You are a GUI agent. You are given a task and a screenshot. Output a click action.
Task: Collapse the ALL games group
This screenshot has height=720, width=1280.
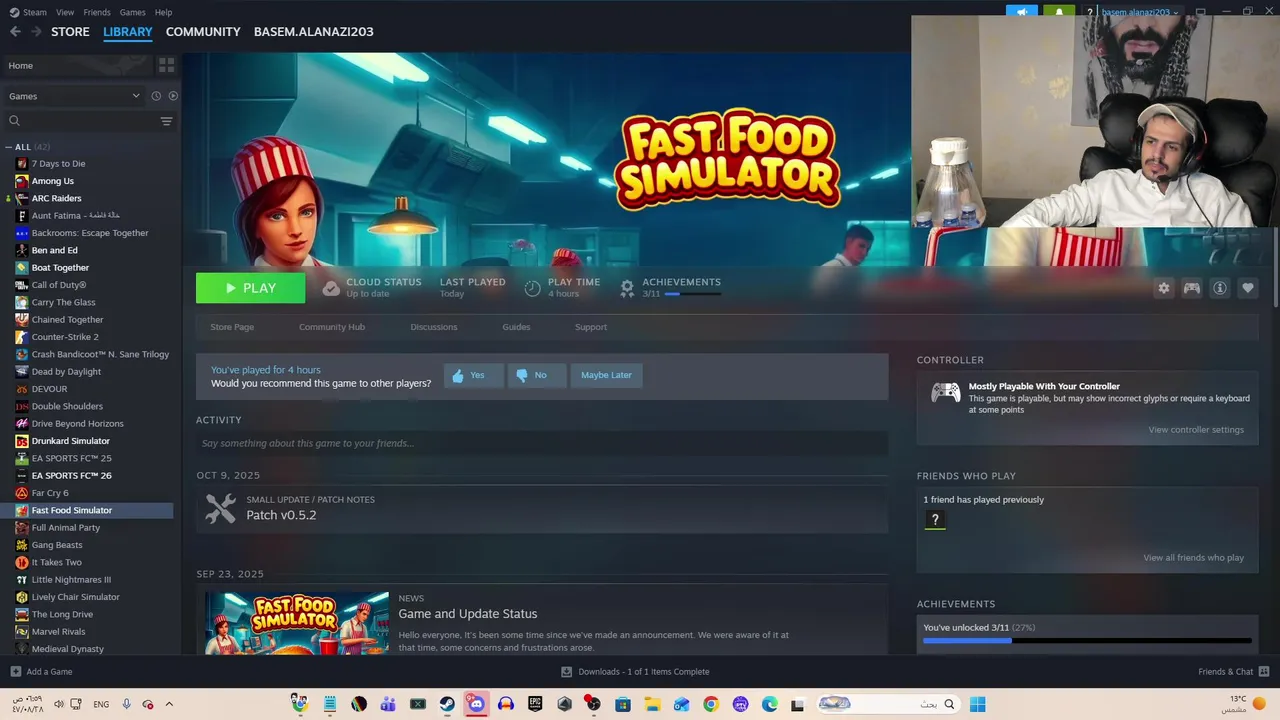8,147
